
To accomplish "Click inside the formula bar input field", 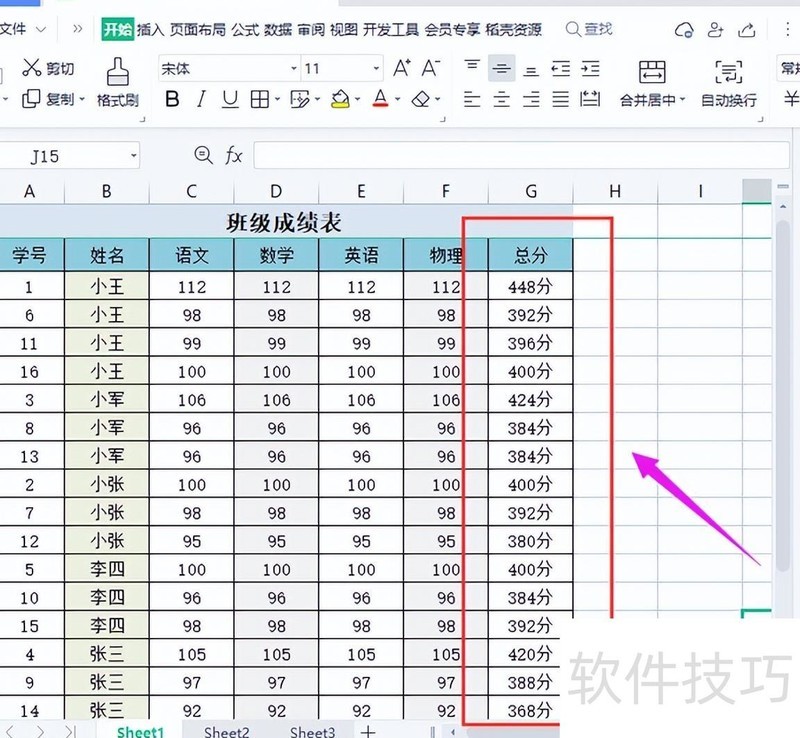I will coord(520,156).
